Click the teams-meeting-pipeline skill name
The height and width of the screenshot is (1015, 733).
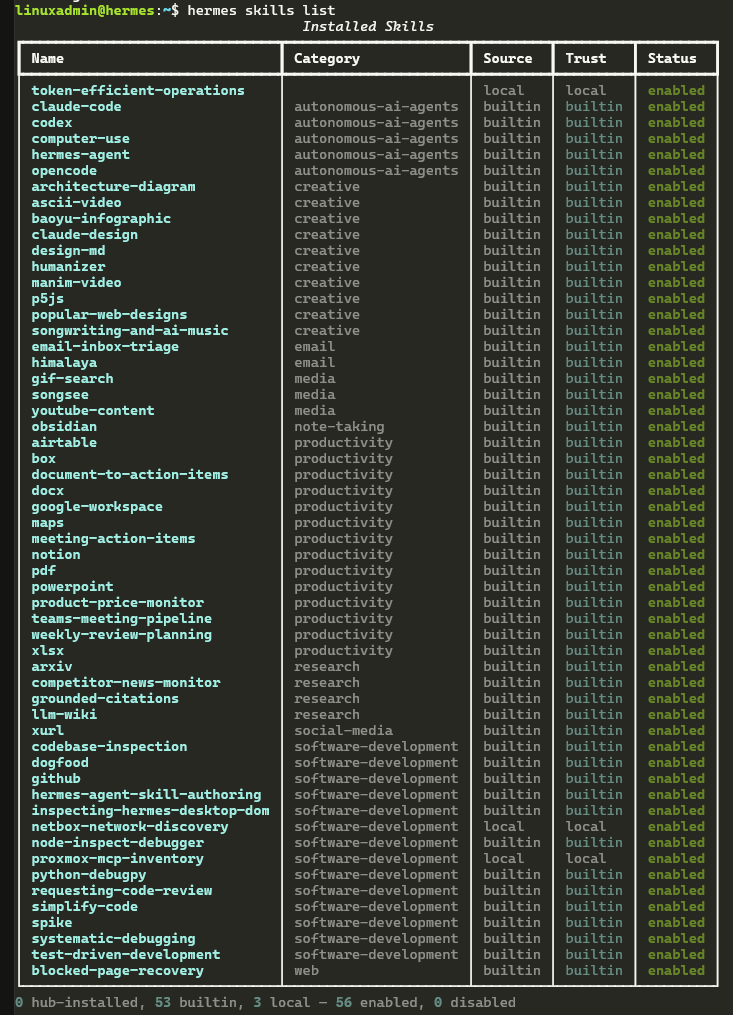(122, 619)
